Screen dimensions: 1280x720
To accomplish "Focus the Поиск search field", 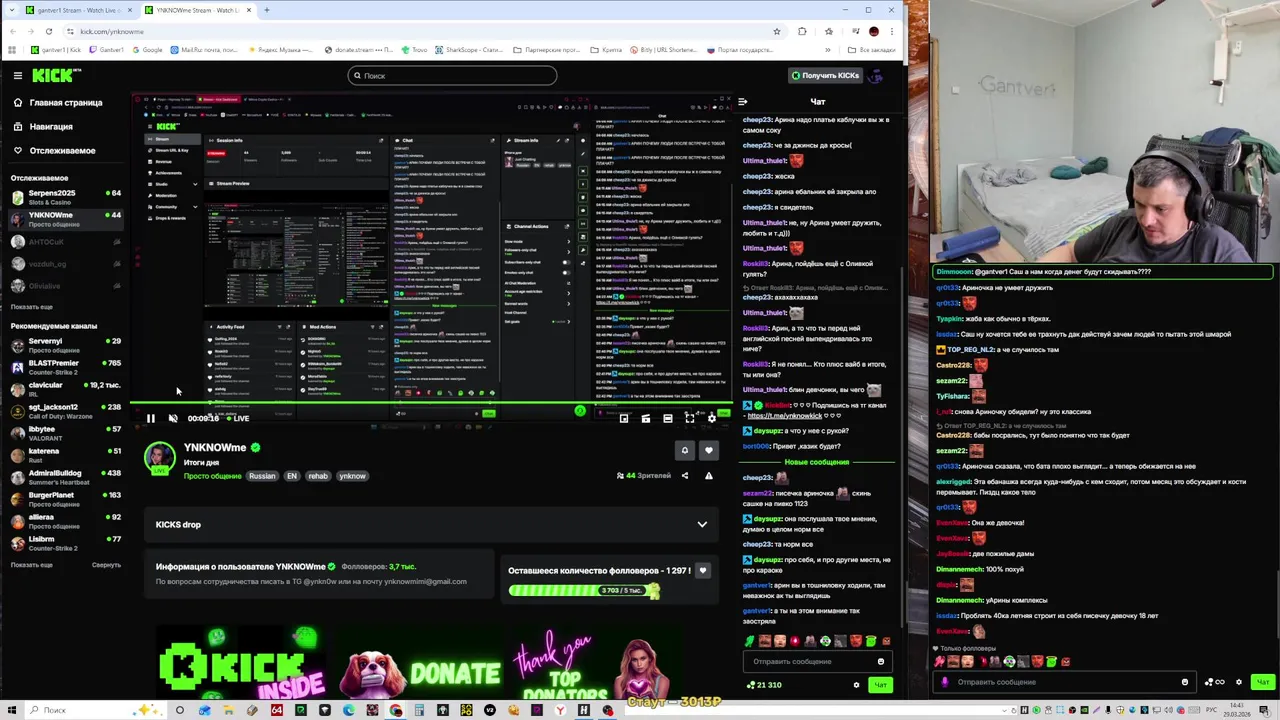I will (452, 75).
